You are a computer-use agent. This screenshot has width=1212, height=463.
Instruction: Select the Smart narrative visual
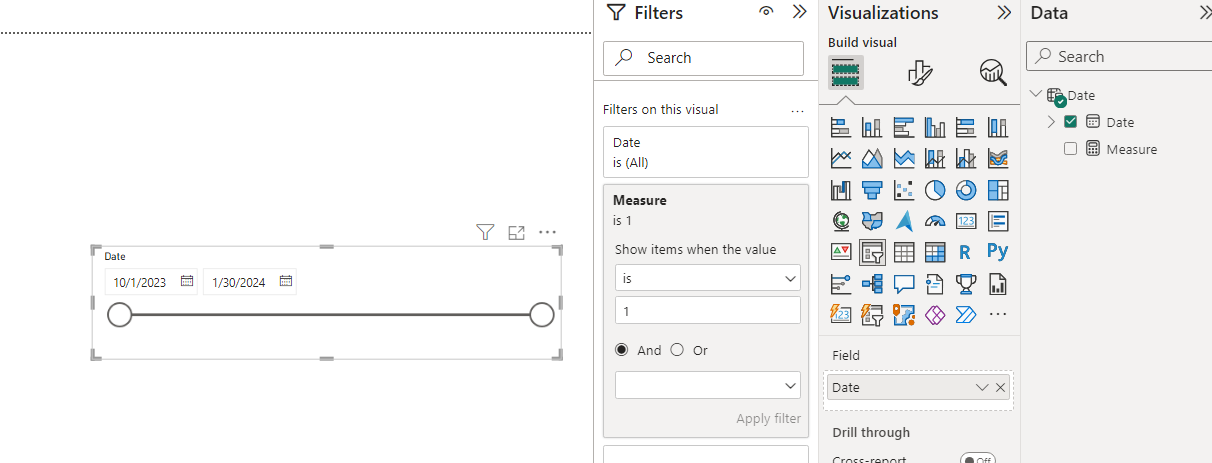[935, 284]
